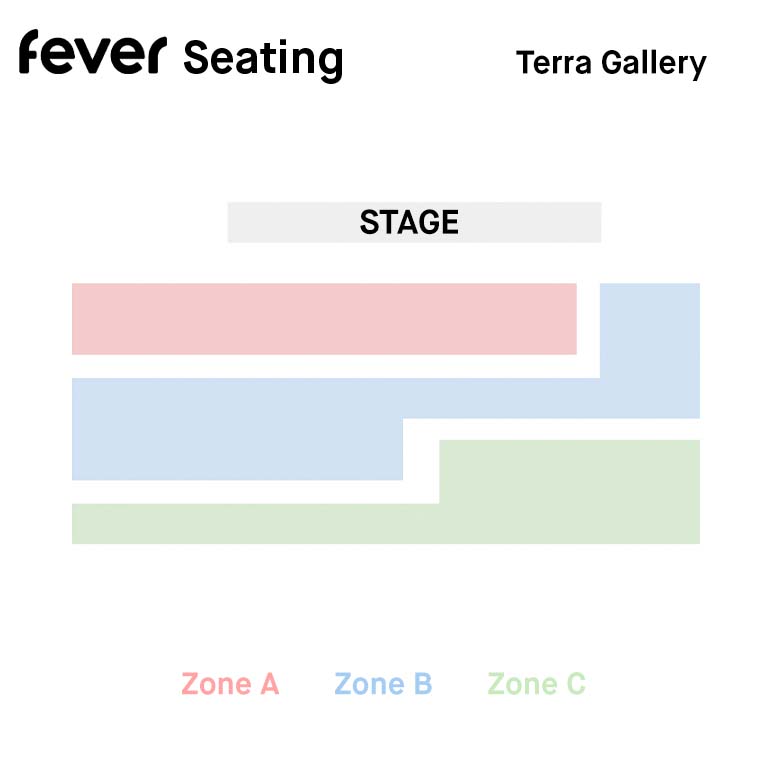The image size is (768, 768).
Task: Click the Zone A legend label
Action: (230, 684)
